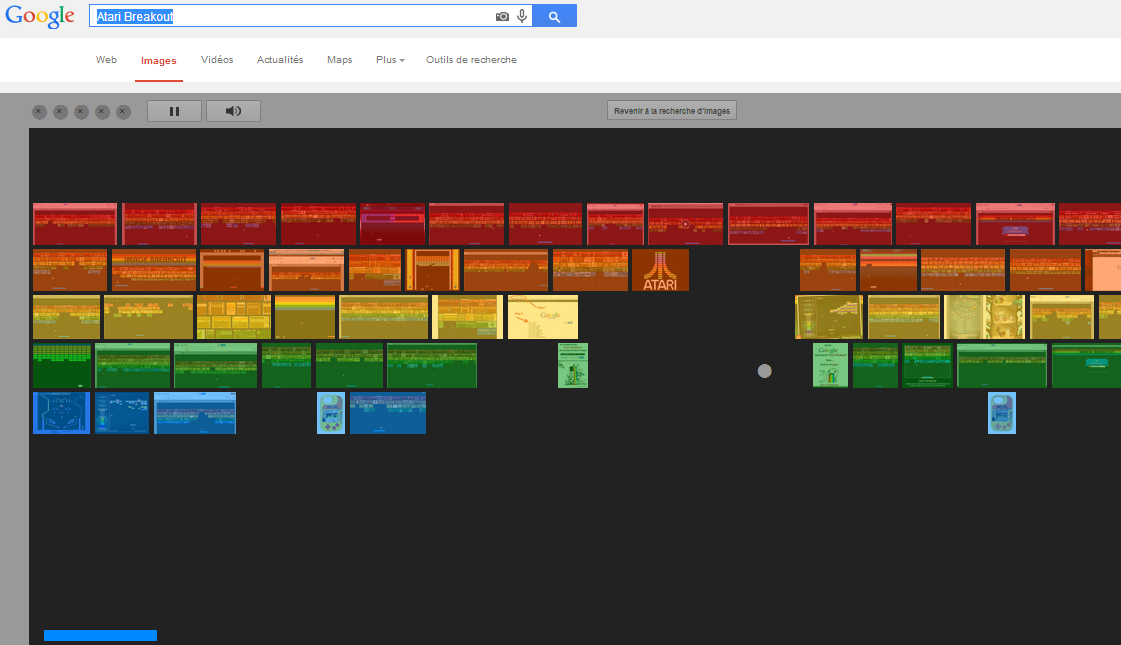
Task: Click the last life indicator circle
Action: click(x=122, y=112)
